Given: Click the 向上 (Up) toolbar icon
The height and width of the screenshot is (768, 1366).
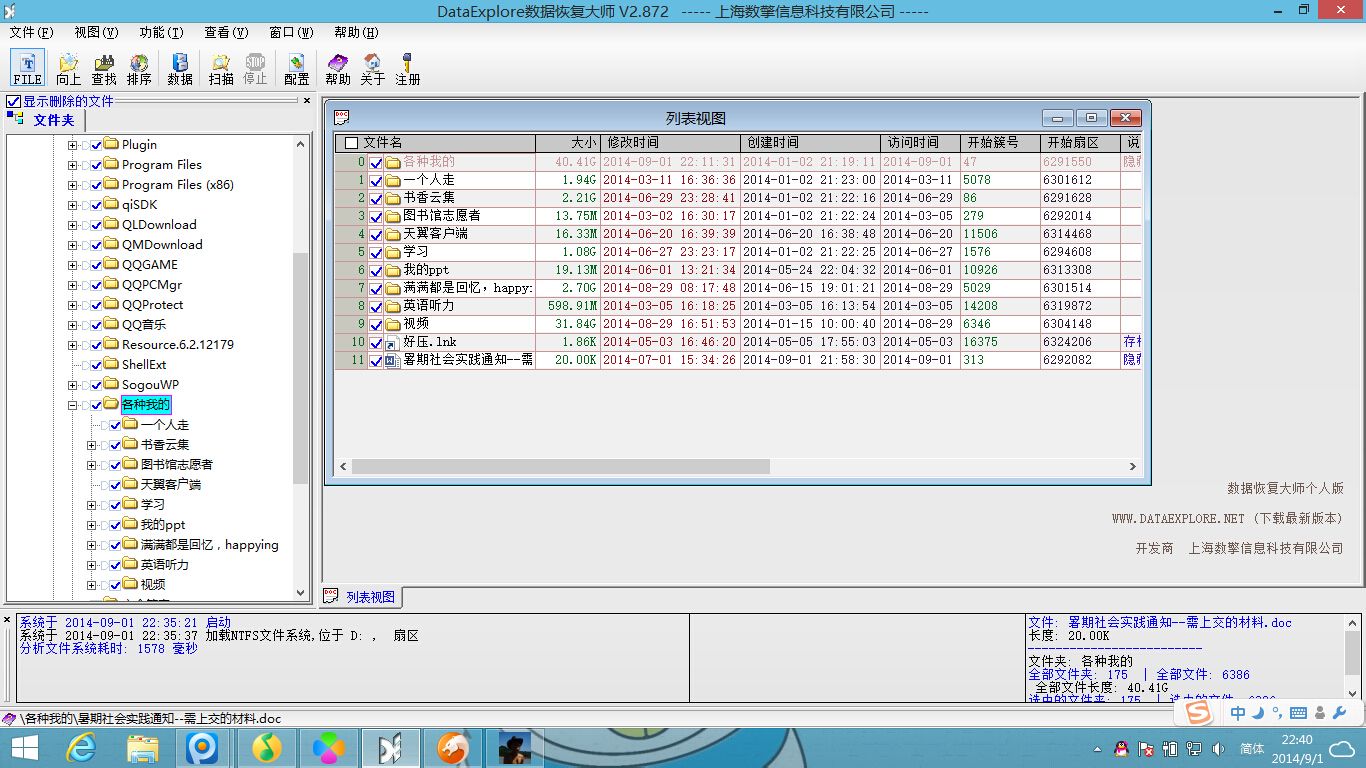Looking at the screenshot, I should pos(67,67).
